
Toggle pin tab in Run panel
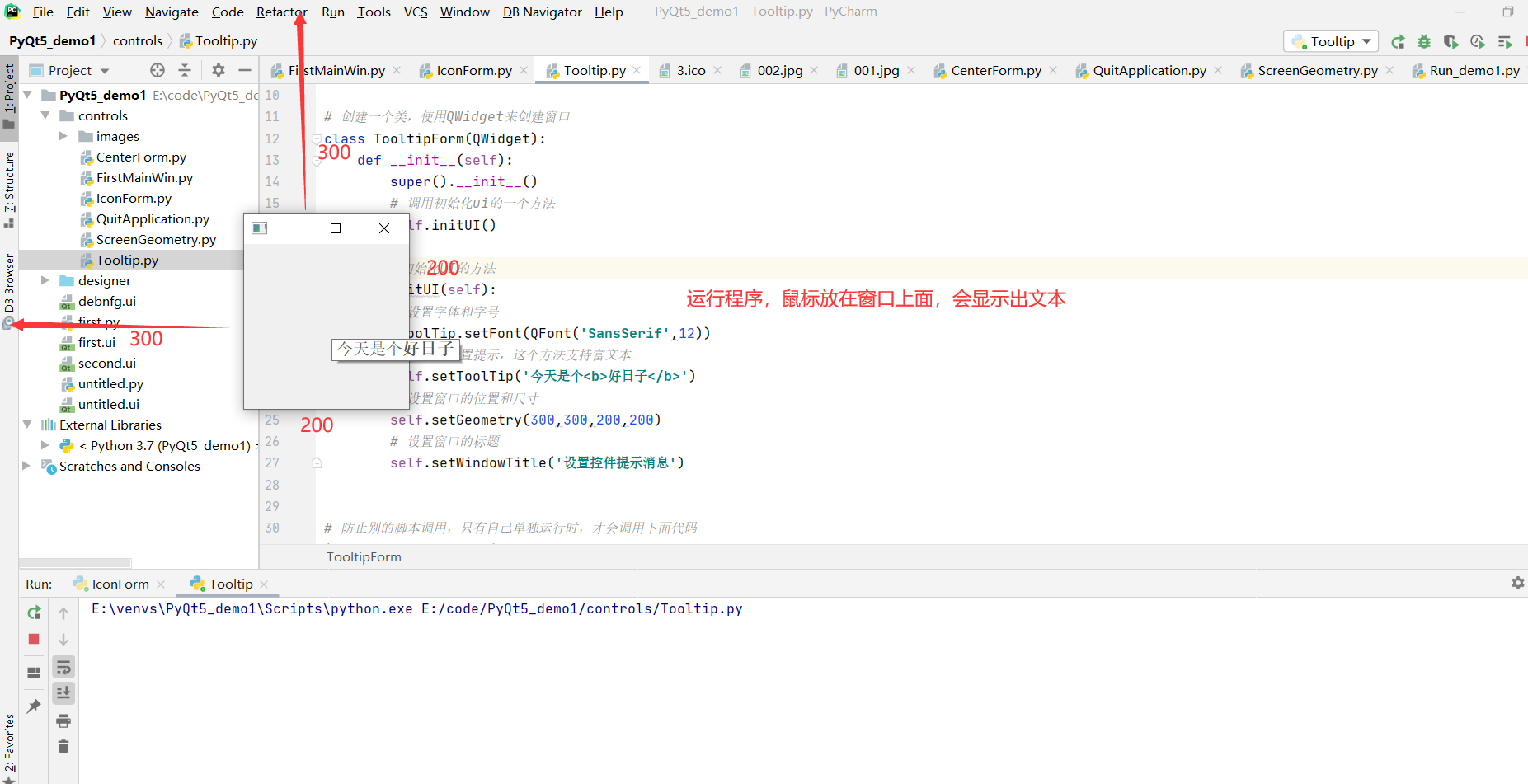[34, 707]
